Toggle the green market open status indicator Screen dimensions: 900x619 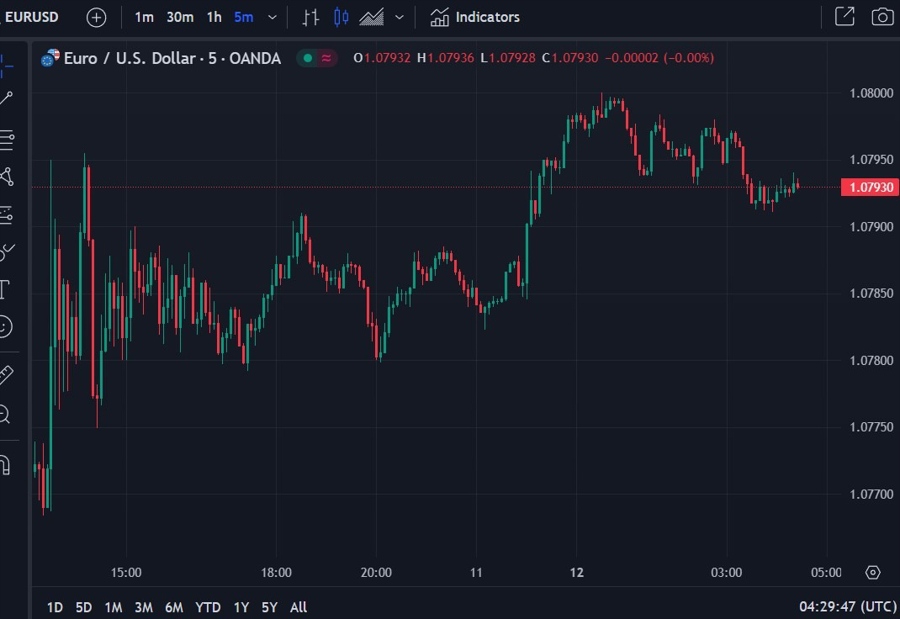coord(308,58)
